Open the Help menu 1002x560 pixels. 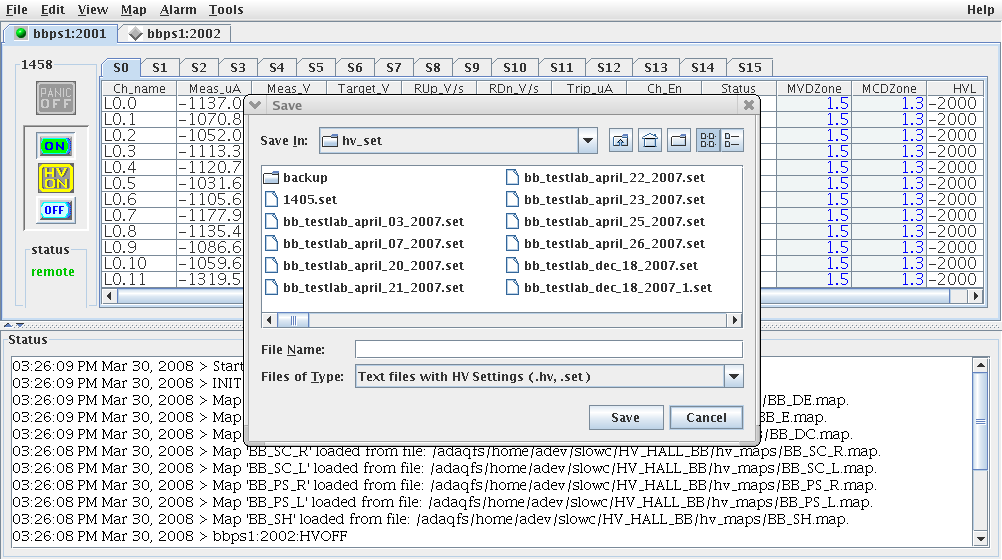point(980,10)
